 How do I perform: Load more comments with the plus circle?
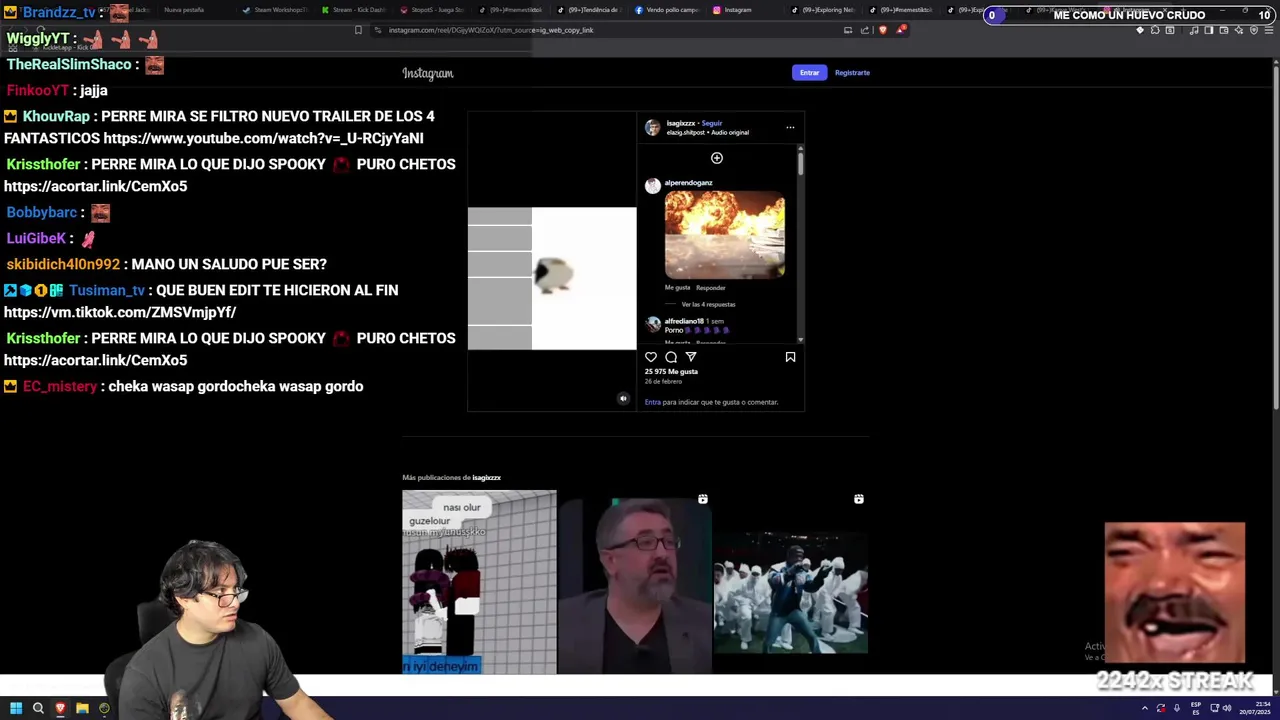716,158
